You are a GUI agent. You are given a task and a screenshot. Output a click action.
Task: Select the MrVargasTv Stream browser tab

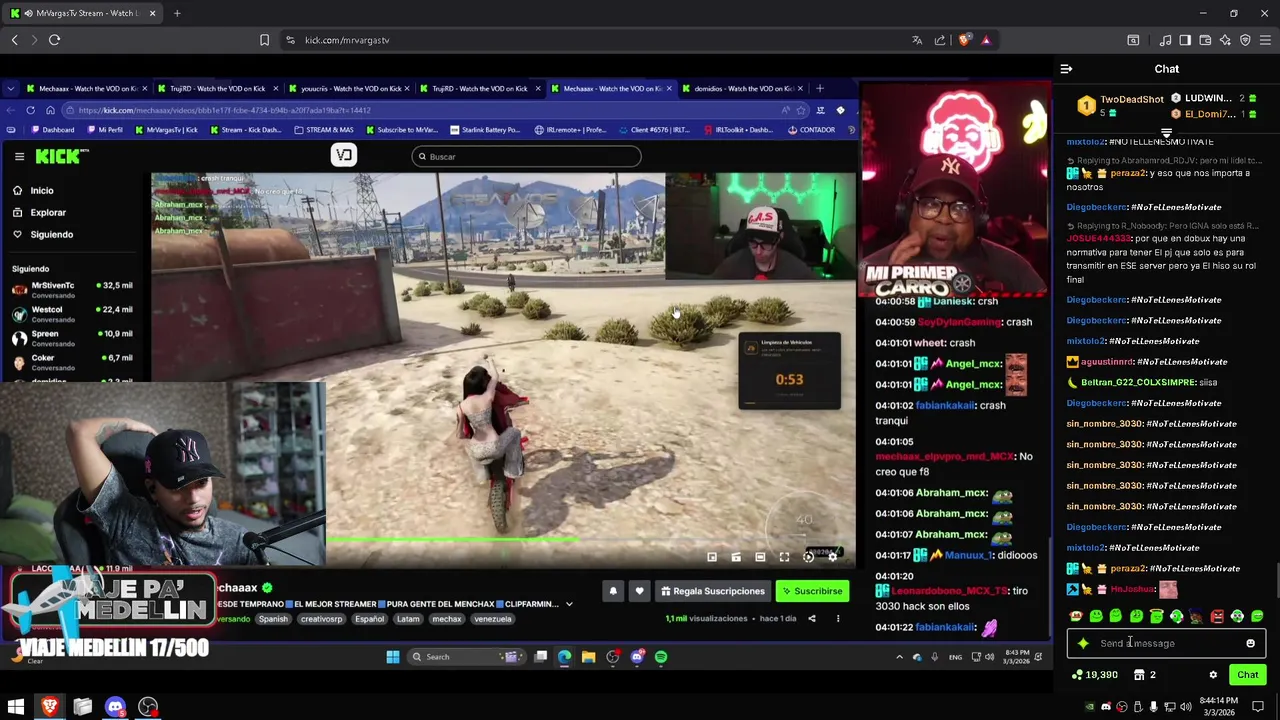[x=82, y=13]
